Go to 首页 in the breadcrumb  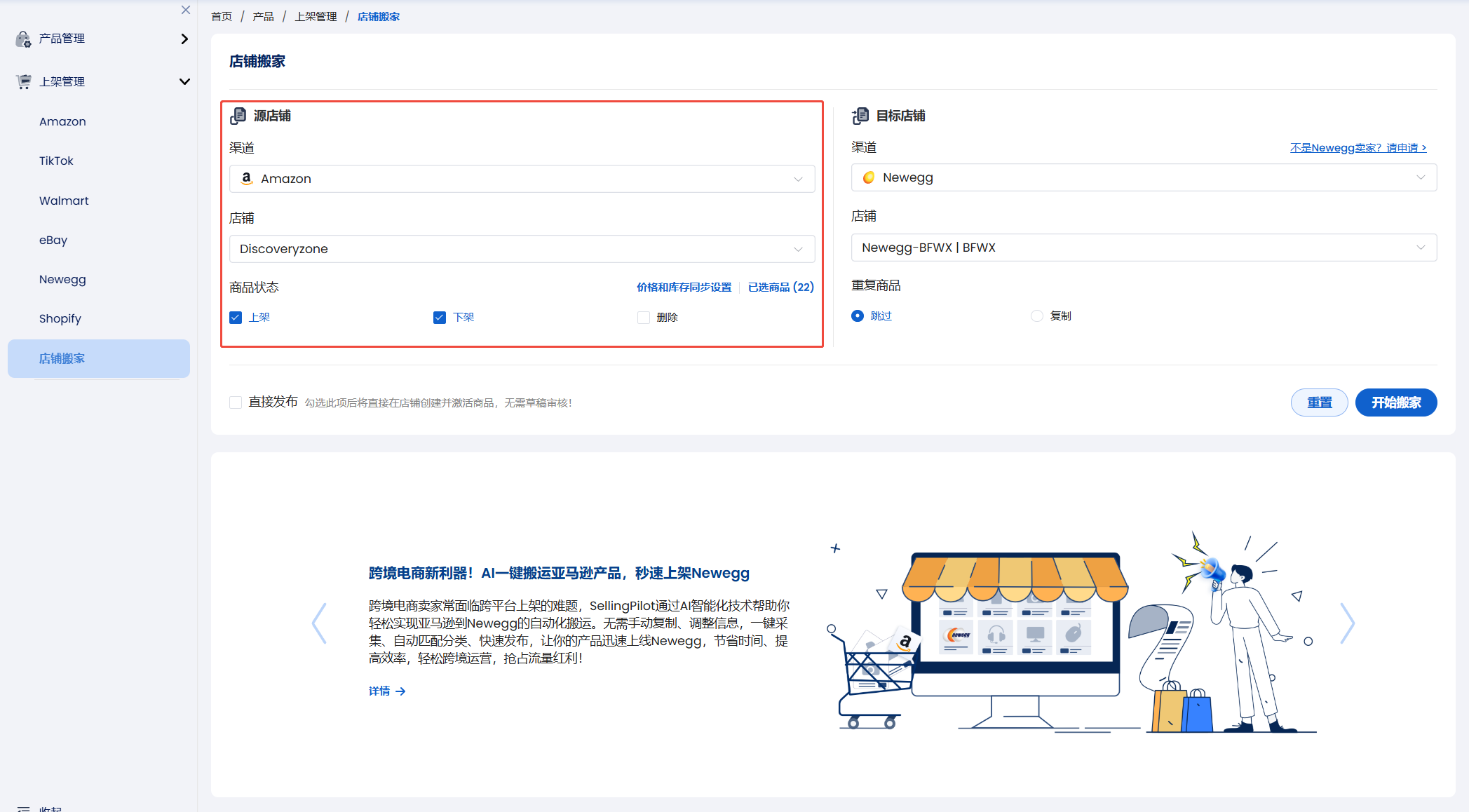222,16
